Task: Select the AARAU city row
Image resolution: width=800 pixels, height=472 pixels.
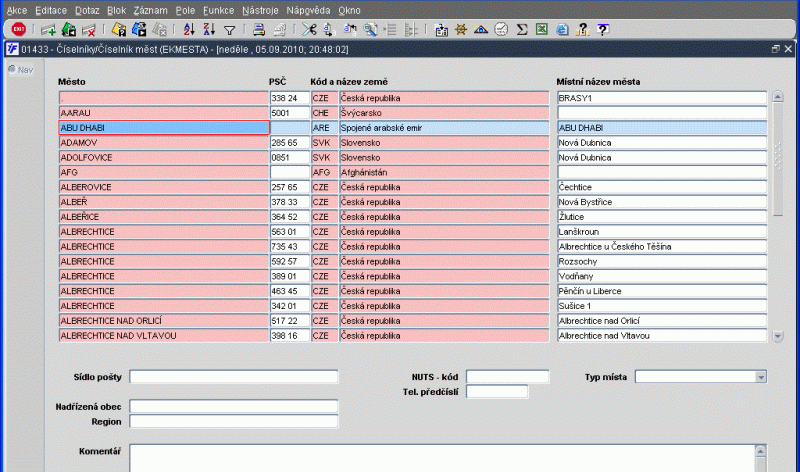Action: pos(164,113)
